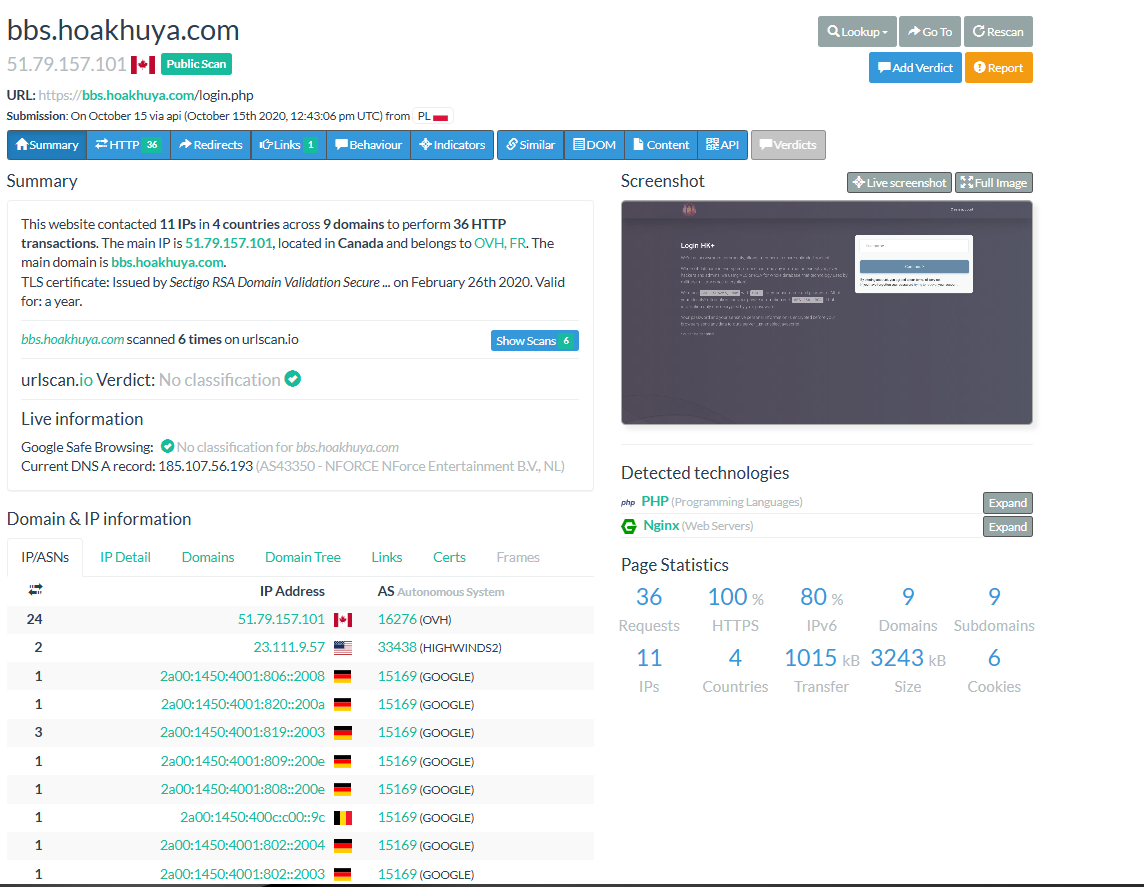Image resolution: width=1144 pixels, height=887 pixels.
Task: Click the PHP technology icon
Action: pos(628,502)
